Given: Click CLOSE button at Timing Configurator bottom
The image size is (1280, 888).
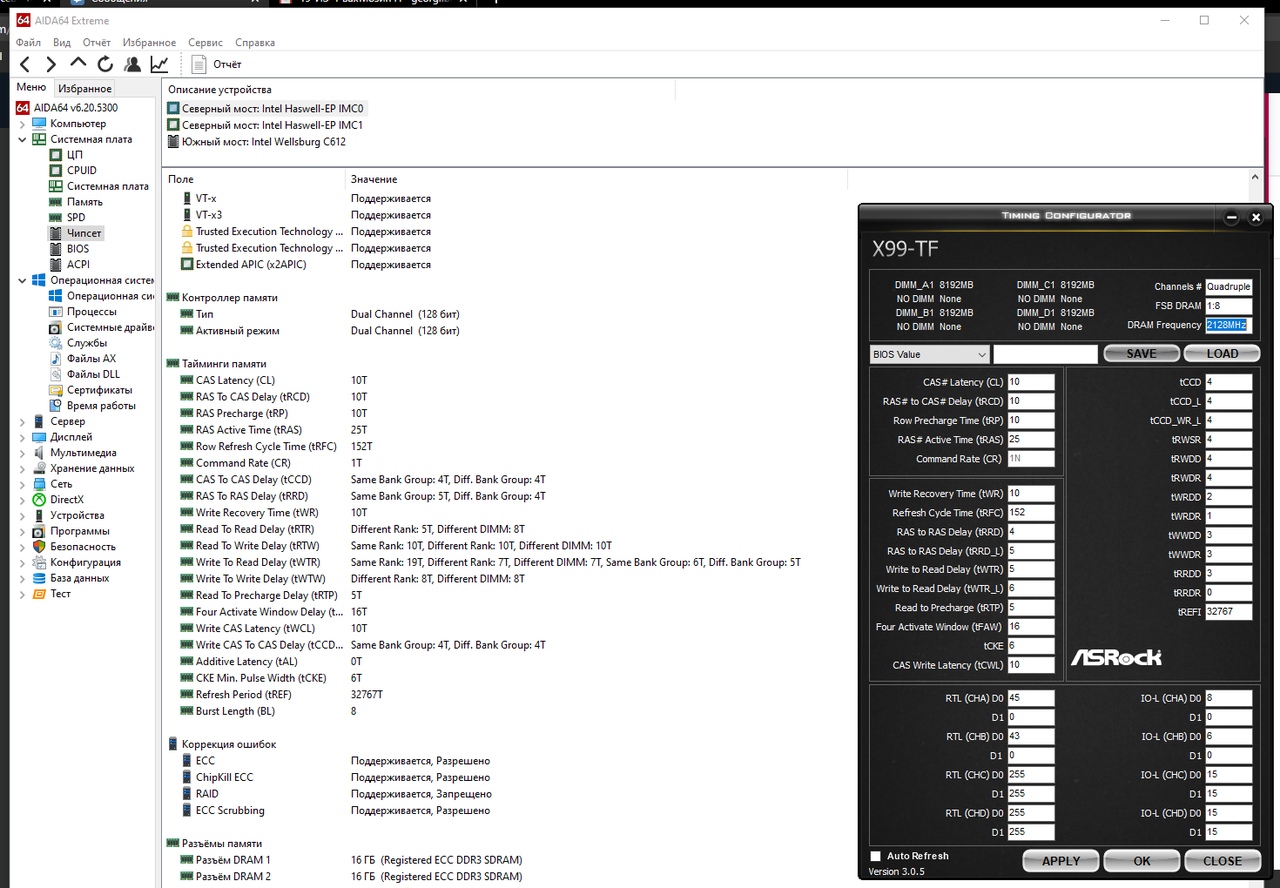Looking at the screenshot, I should tap(1222, 860).
